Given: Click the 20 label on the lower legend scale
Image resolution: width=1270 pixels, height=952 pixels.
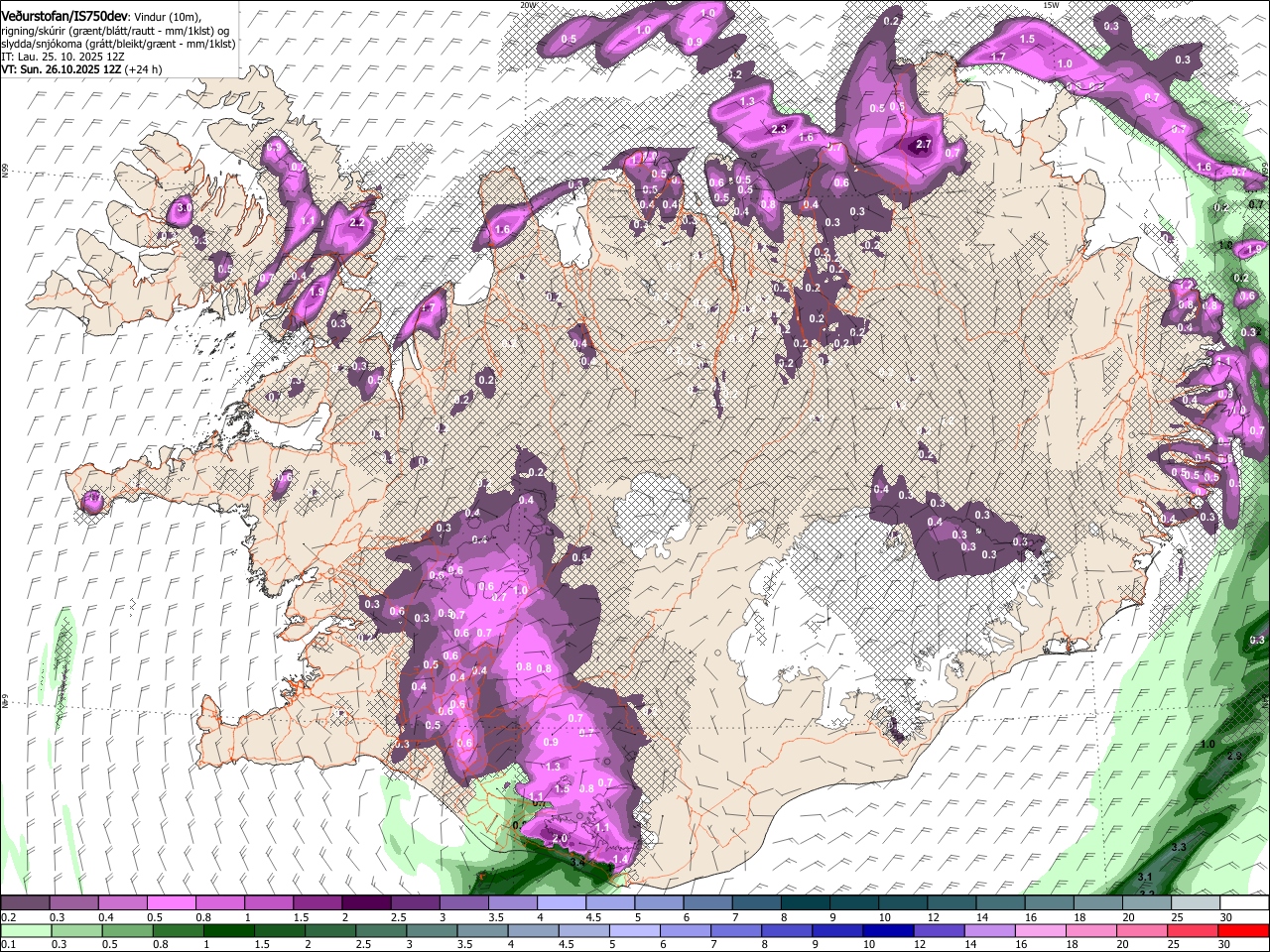Looking at the screenshot, I should [1122, 944].
